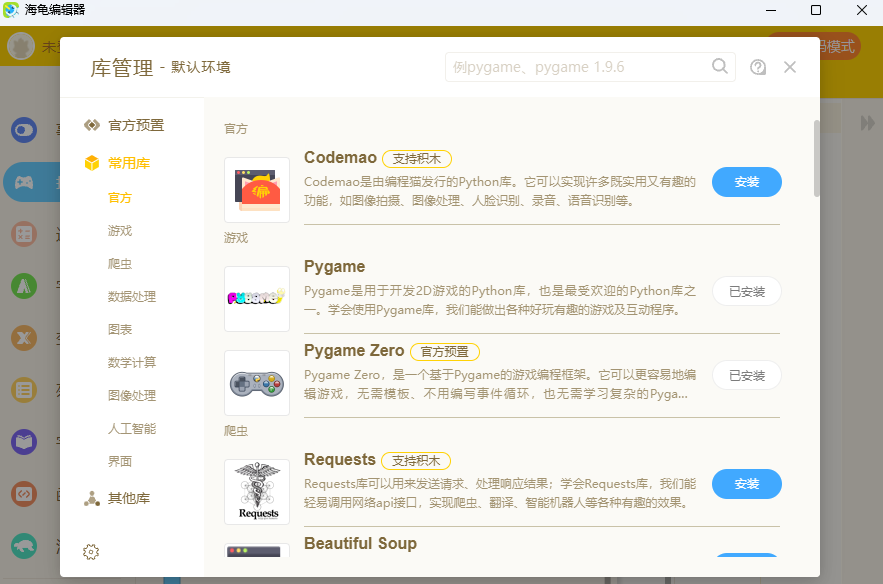Click the 常用库 yellow cube icon

[92, 163]
